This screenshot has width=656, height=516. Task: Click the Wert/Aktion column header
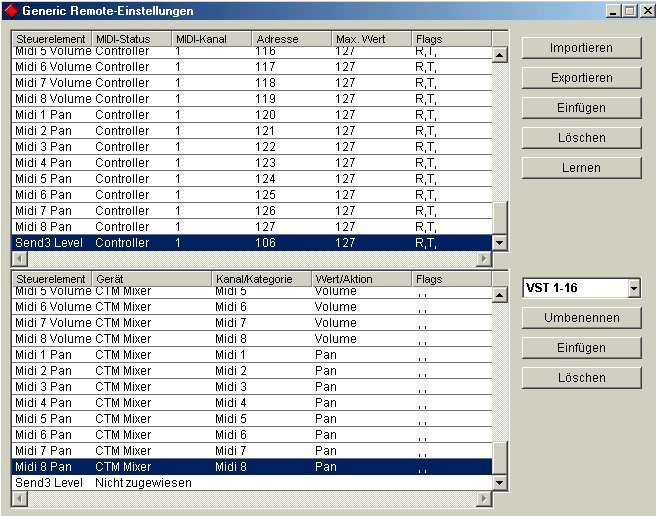tap(360, 279)
